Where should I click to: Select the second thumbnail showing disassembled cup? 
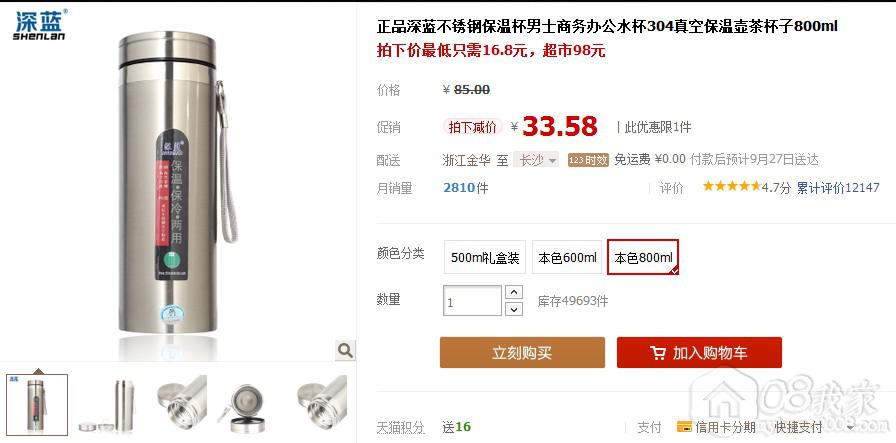[107, 404]
